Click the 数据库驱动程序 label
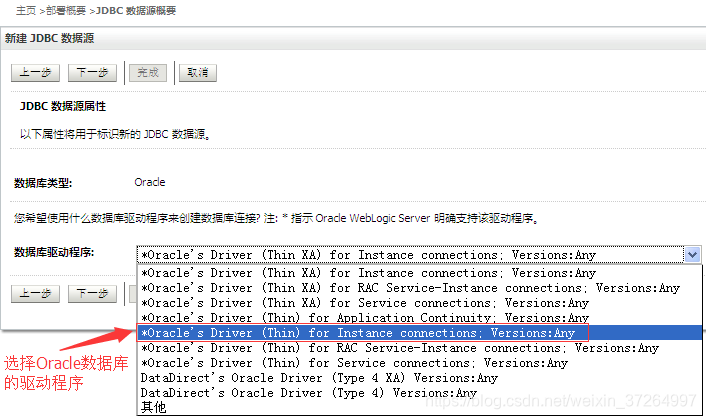Image resolution: width=706 pixels, height=419 pixels. 54,252
